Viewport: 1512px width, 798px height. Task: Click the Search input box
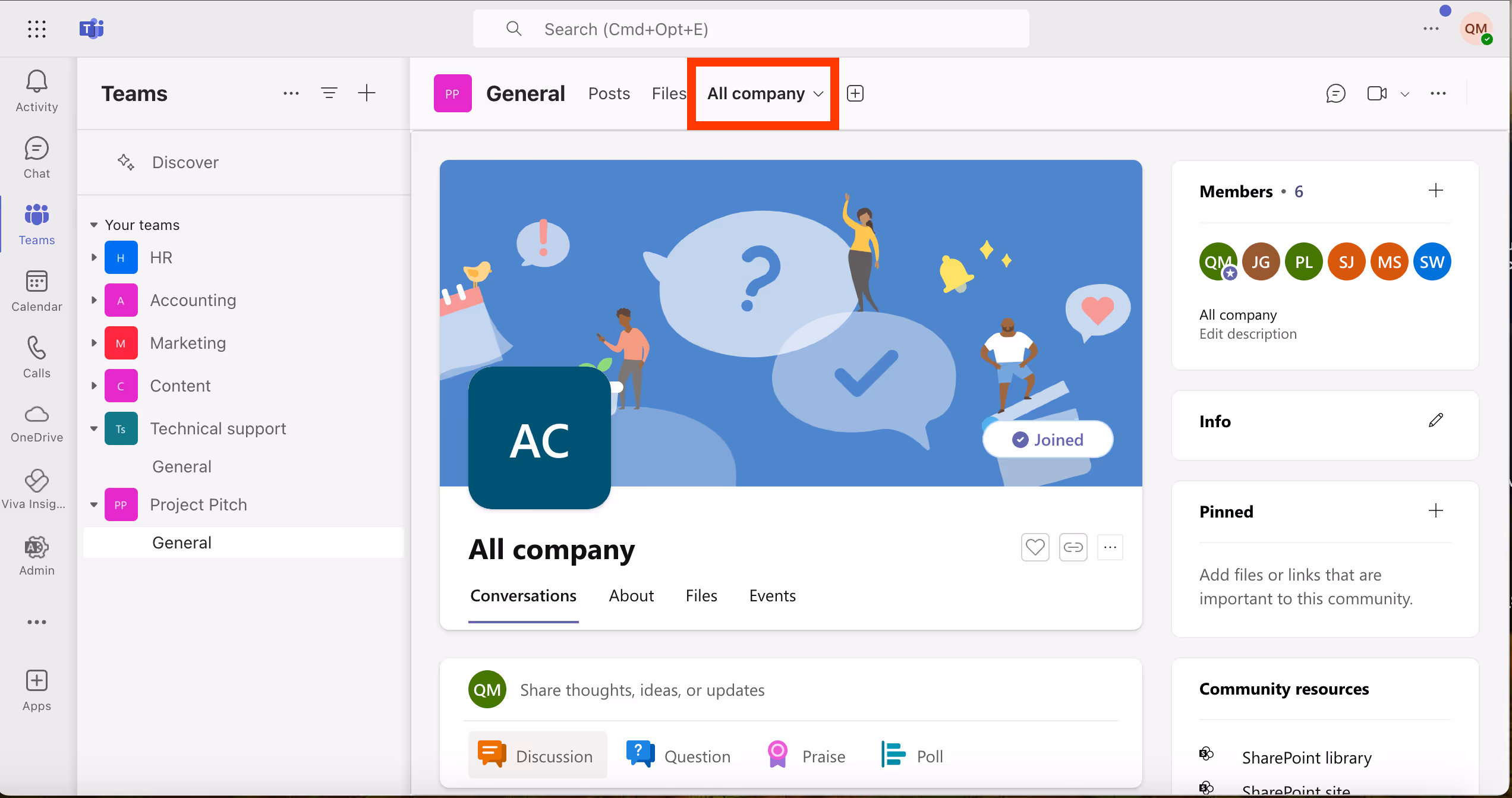[x=750, y=29]
